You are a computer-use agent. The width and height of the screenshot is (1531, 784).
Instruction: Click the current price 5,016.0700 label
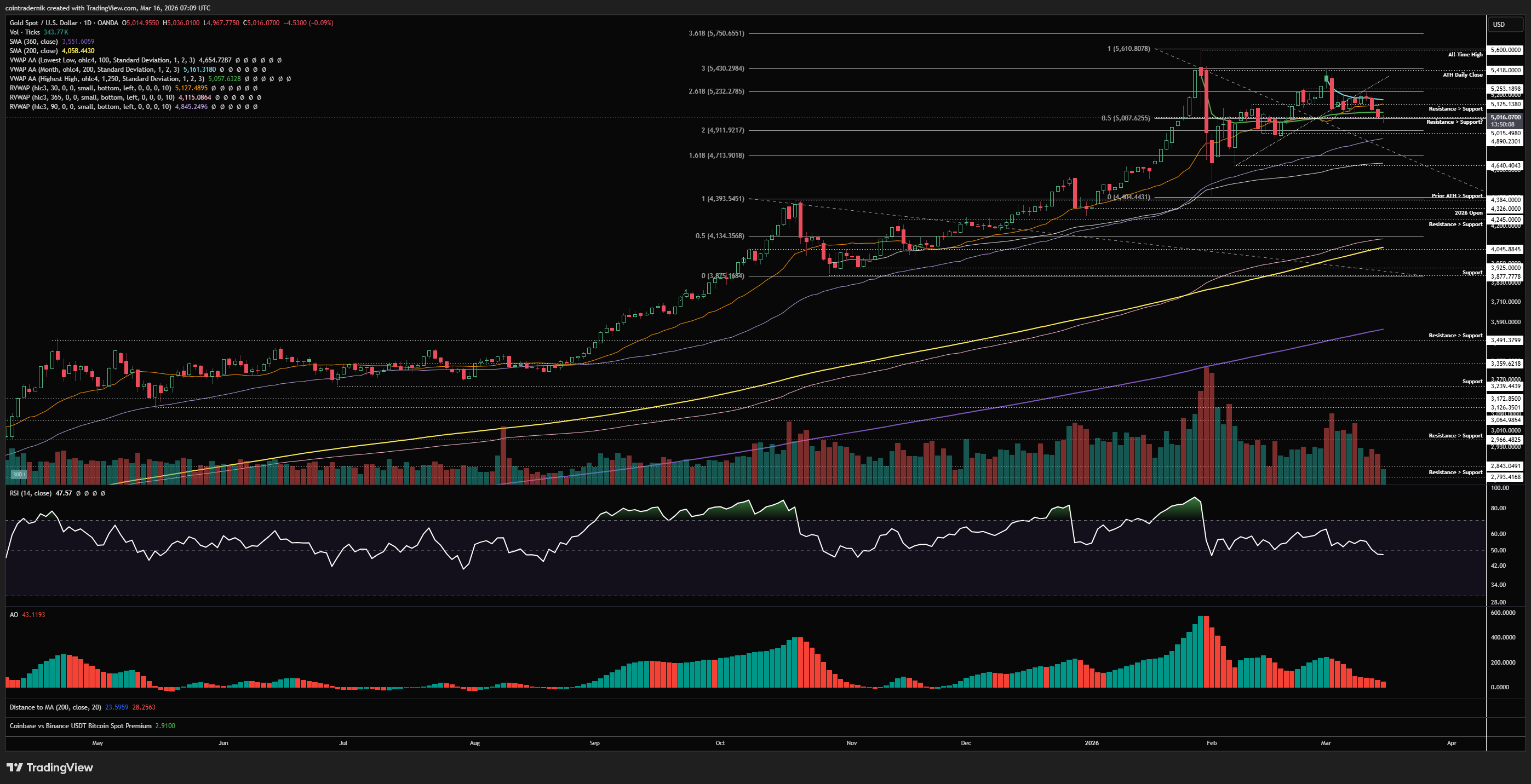coord(1505,118)
